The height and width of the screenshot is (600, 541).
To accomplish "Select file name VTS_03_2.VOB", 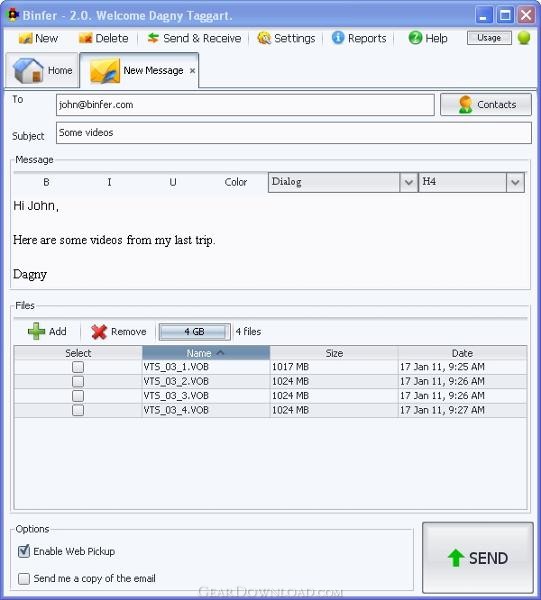I will [x=176, y=382].
